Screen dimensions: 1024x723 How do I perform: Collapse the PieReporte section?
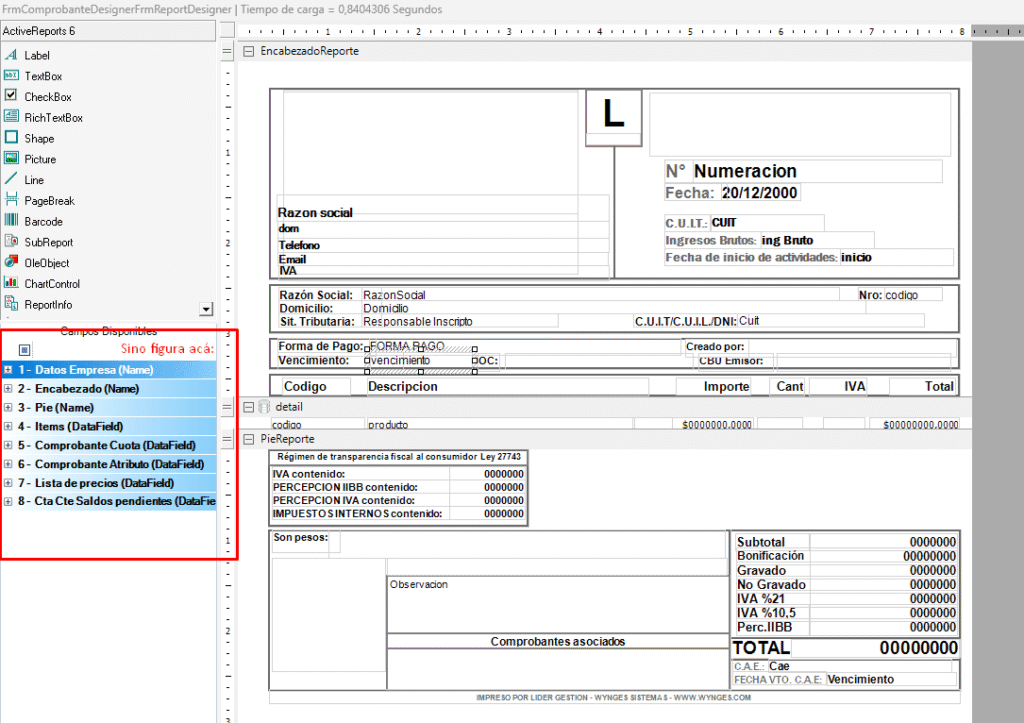click(248, 439)
